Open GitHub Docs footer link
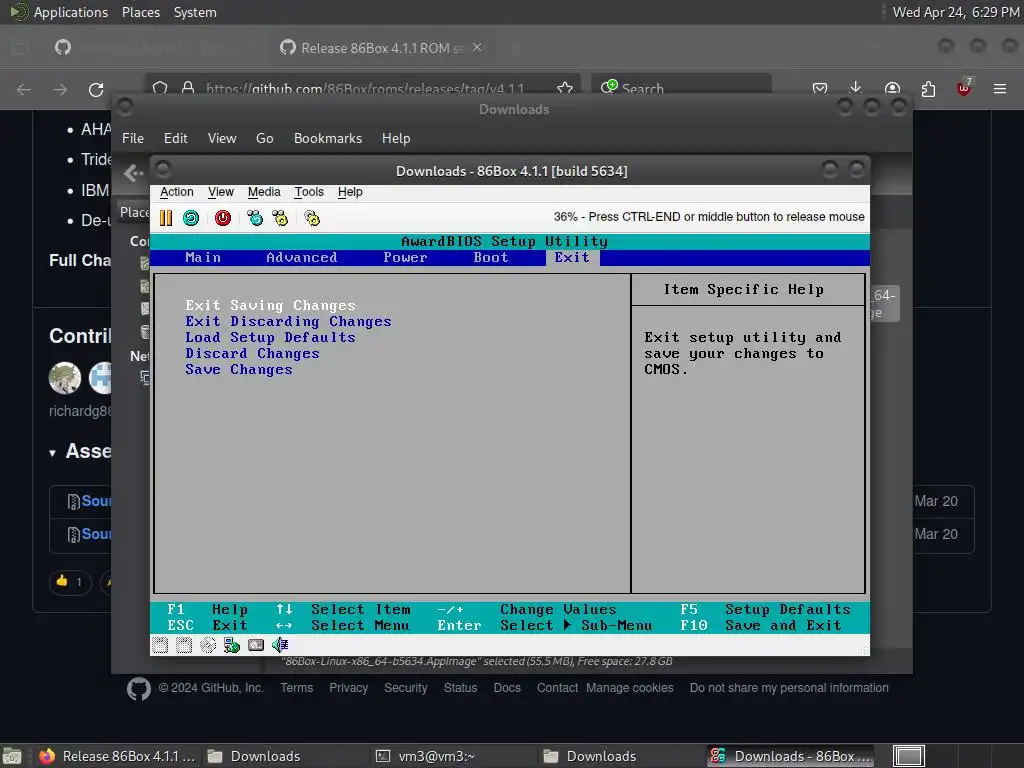The image size is (1024, 768). [x=507, y=688]
